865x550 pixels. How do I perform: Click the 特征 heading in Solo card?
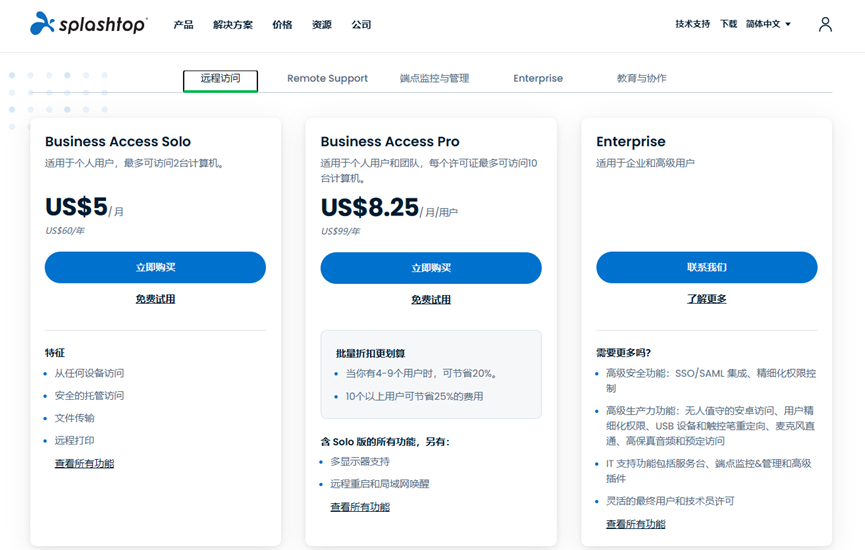click(55, 353)
